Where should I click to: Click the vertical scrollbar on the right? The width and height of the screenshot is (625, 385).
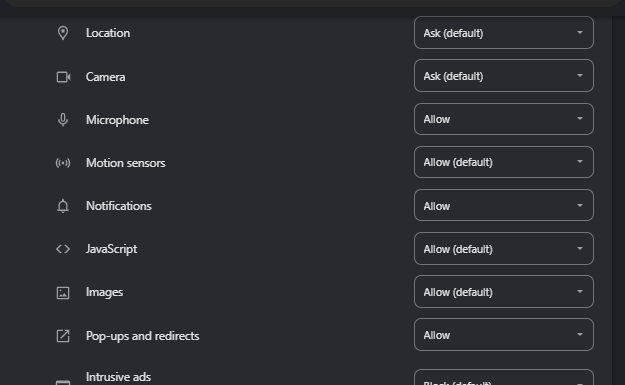tap(618, 199)
